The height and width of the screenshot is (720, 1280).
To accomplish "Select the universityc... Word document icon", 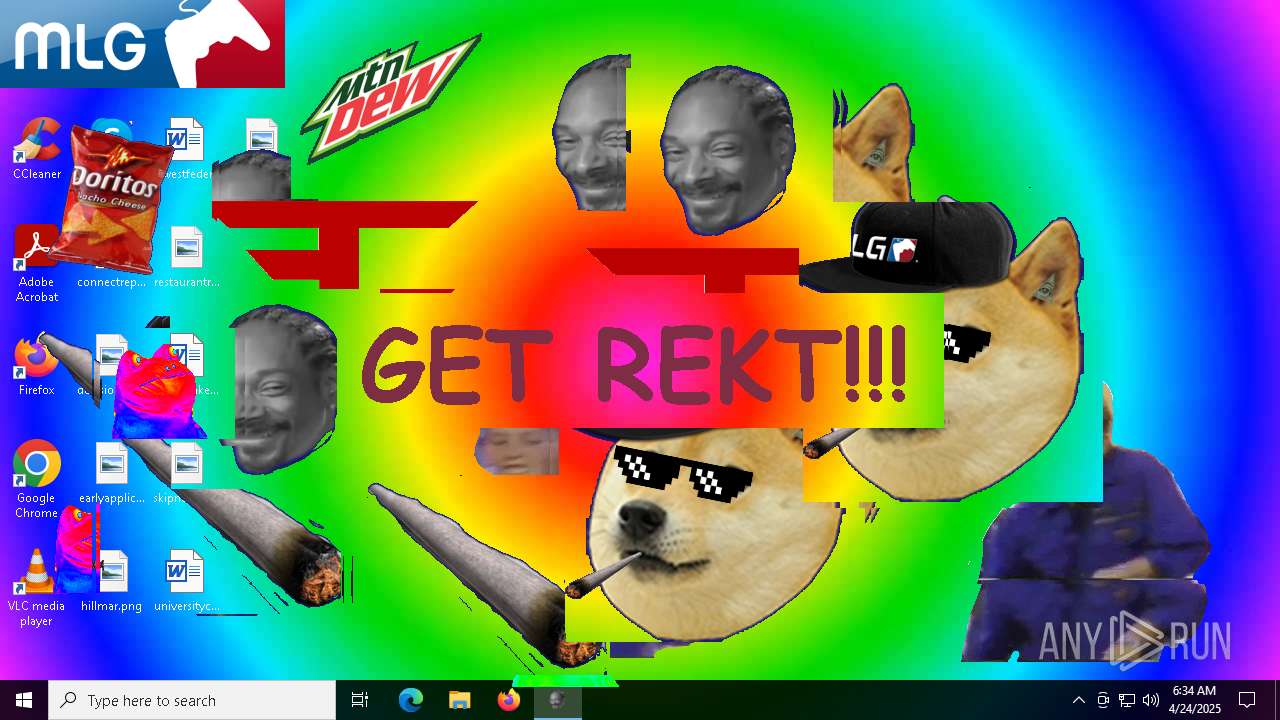I will tap(186, 581).
